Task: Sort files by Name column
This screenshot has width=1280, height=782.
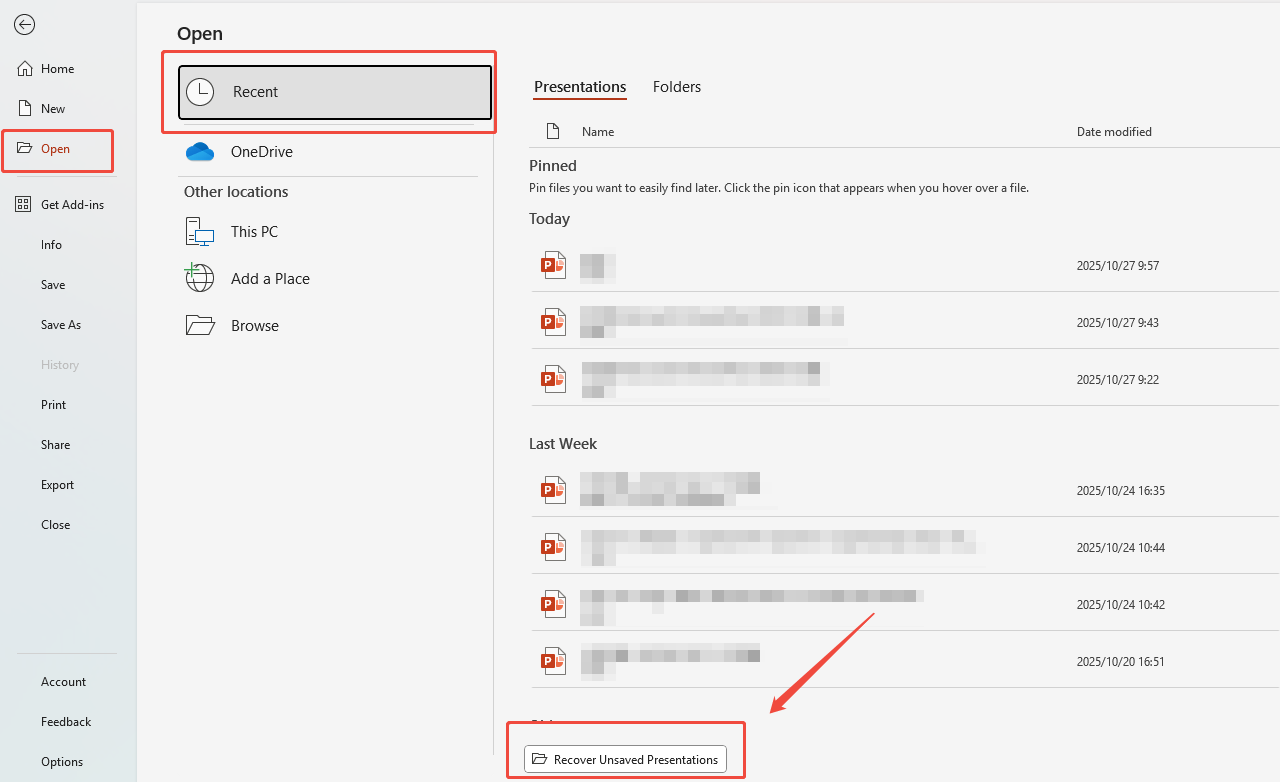Action: (x=597, y=131)
